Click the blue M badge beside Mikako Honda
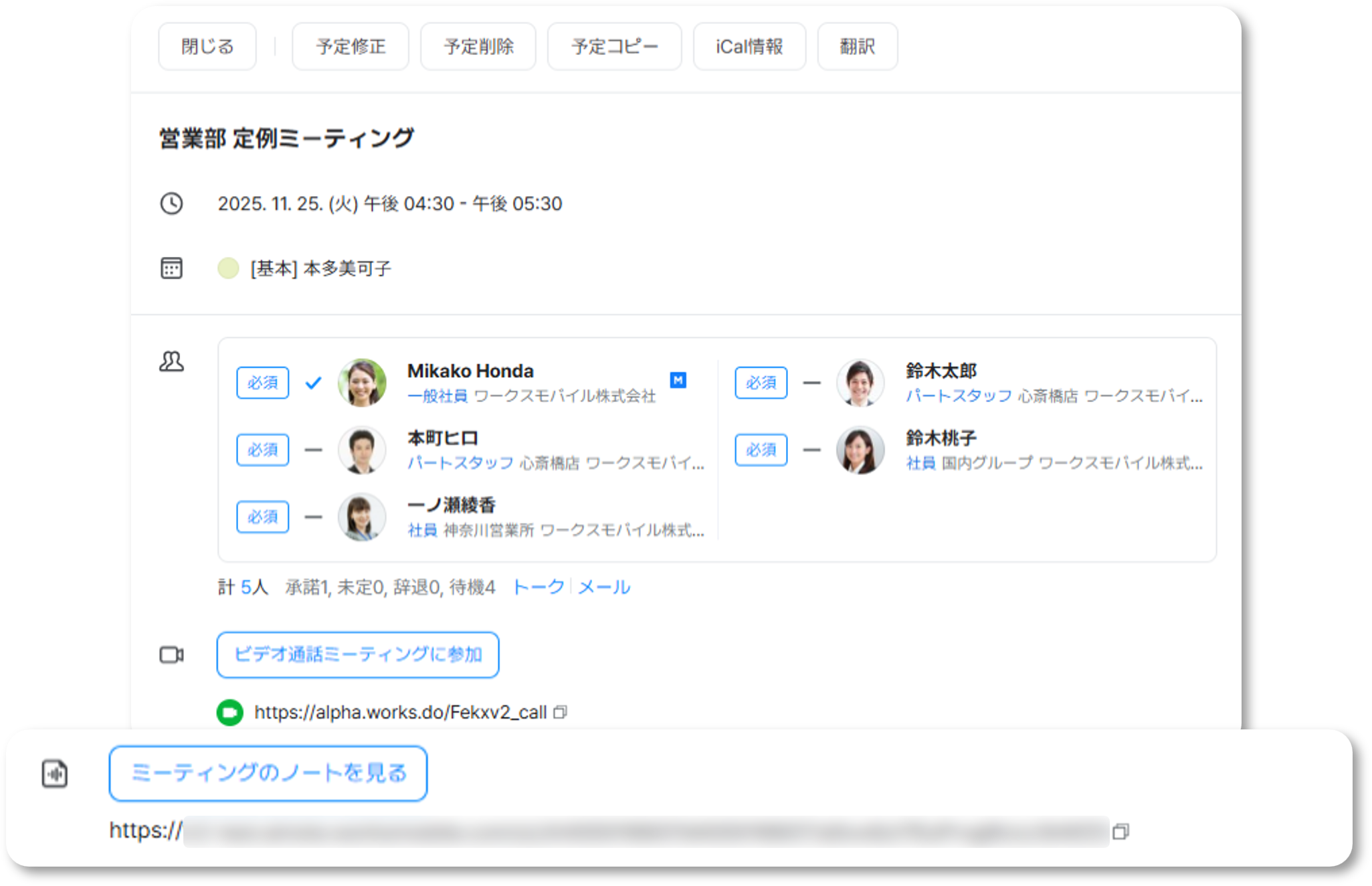 point(678,380)
